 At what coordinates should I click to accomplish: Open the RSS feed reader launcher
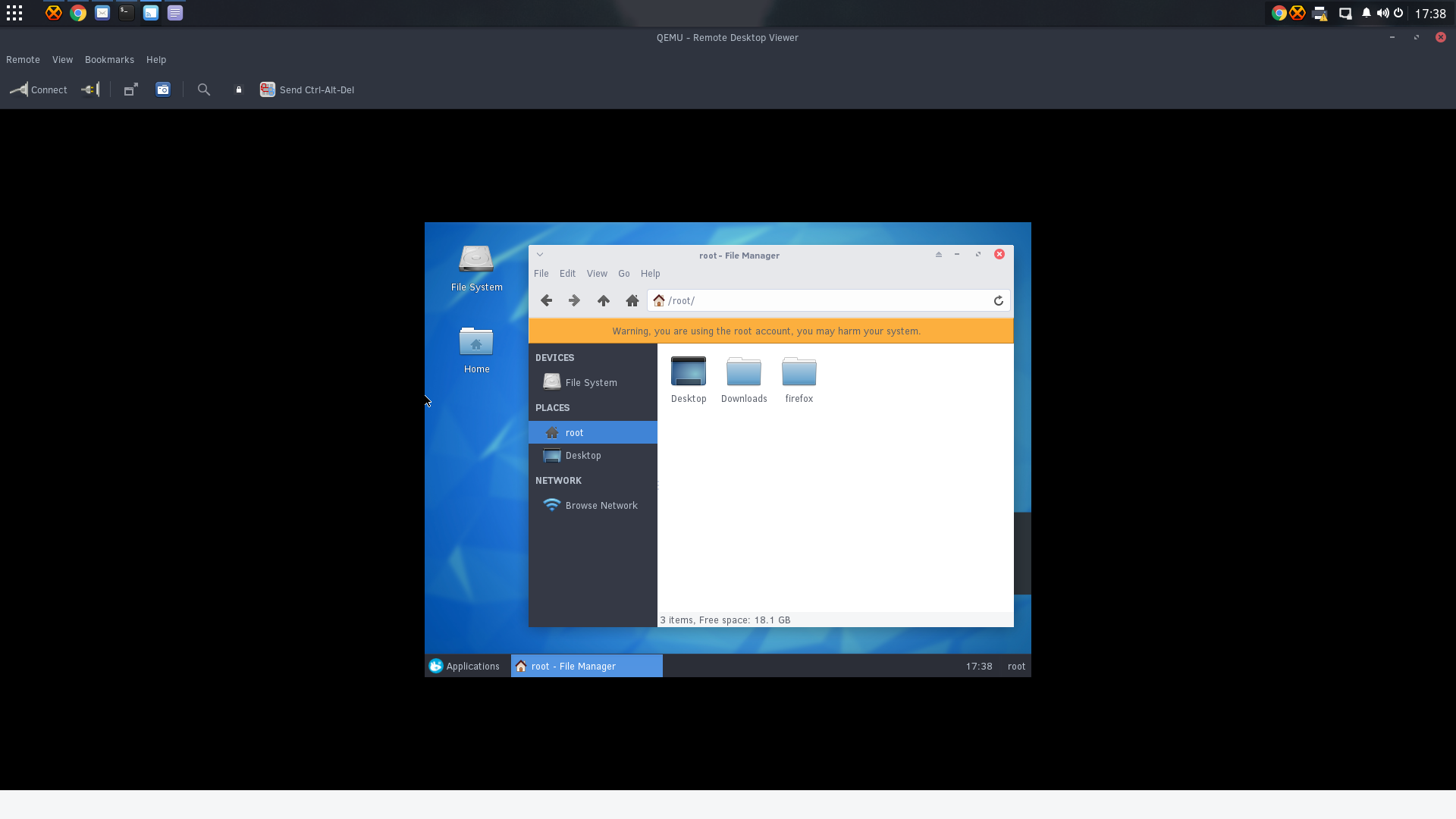tap(151, 13)
